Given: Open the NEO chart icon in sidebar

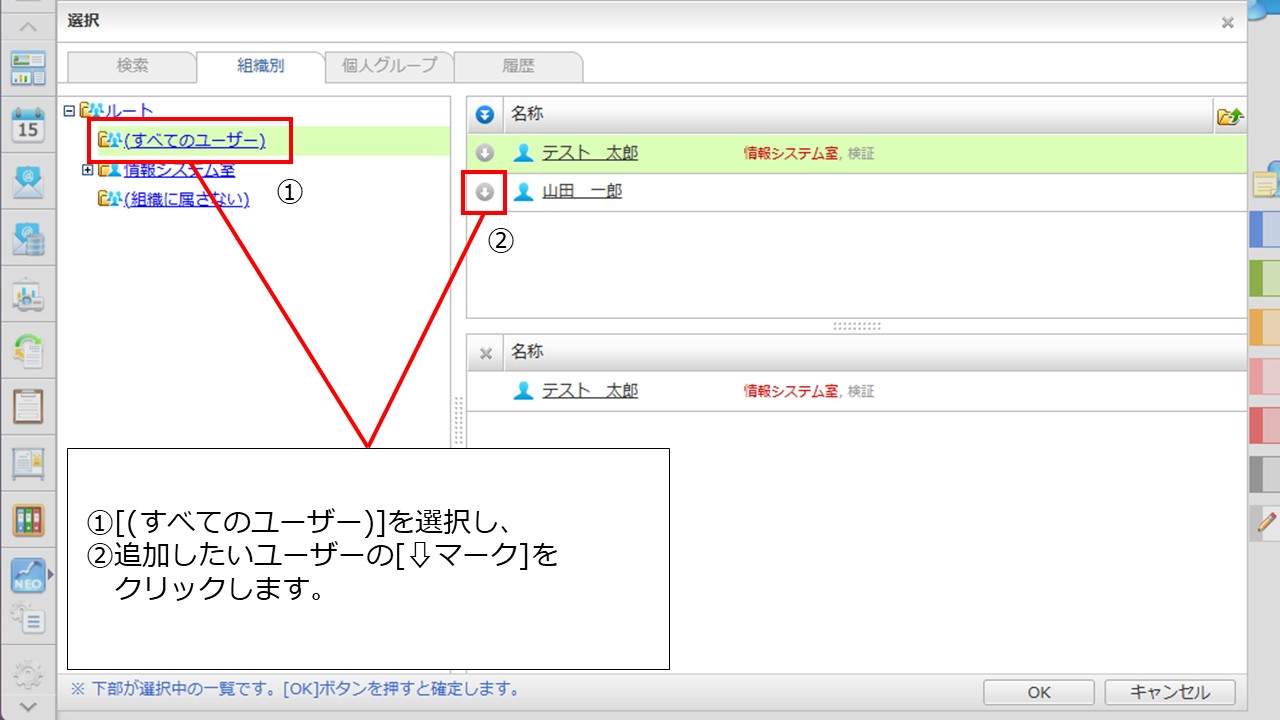Looking at the screenshot, I should point(28,576).
